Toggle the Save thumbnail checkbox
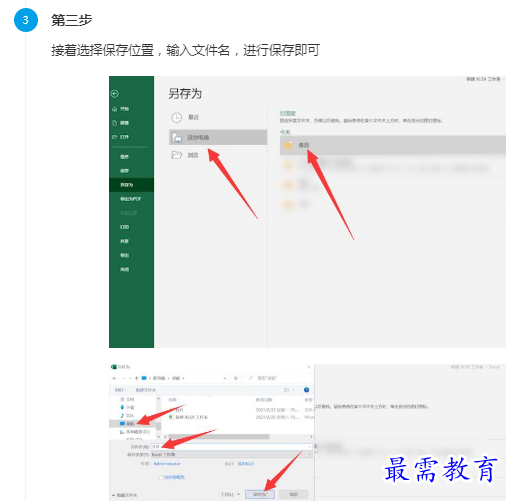 point(161,477)
